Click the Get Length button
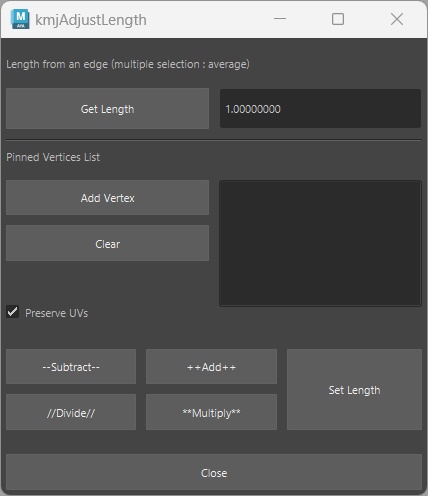Image resolution: width=428 pixels, height=496 pixels. [x=107, y=109]
